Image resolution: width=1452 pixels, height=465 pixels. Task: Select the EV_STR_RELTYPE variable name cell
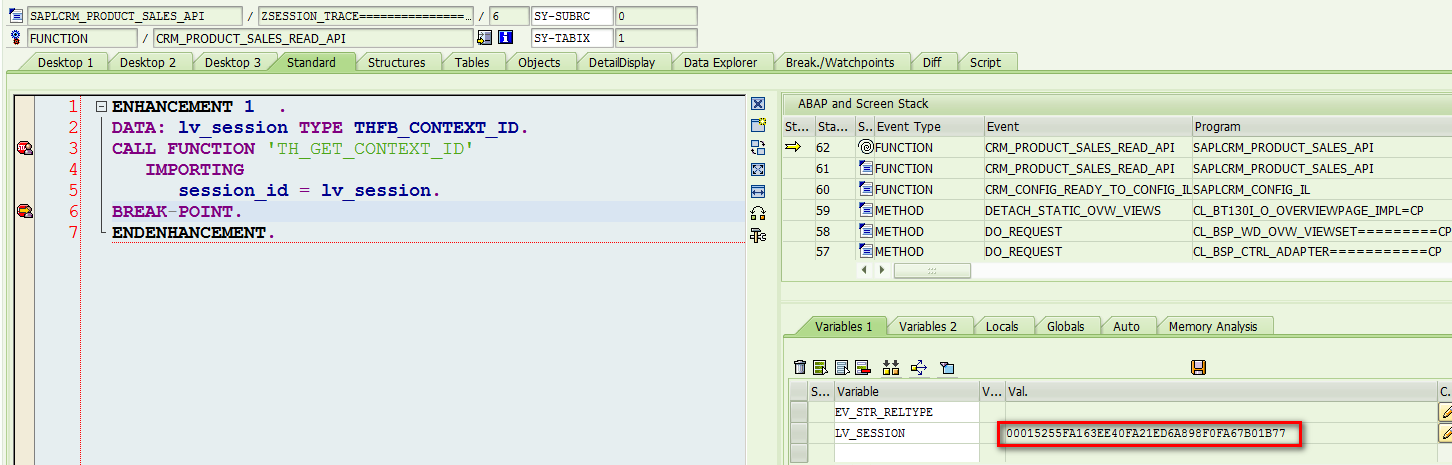pyautogui.click(x=905, y=411)
